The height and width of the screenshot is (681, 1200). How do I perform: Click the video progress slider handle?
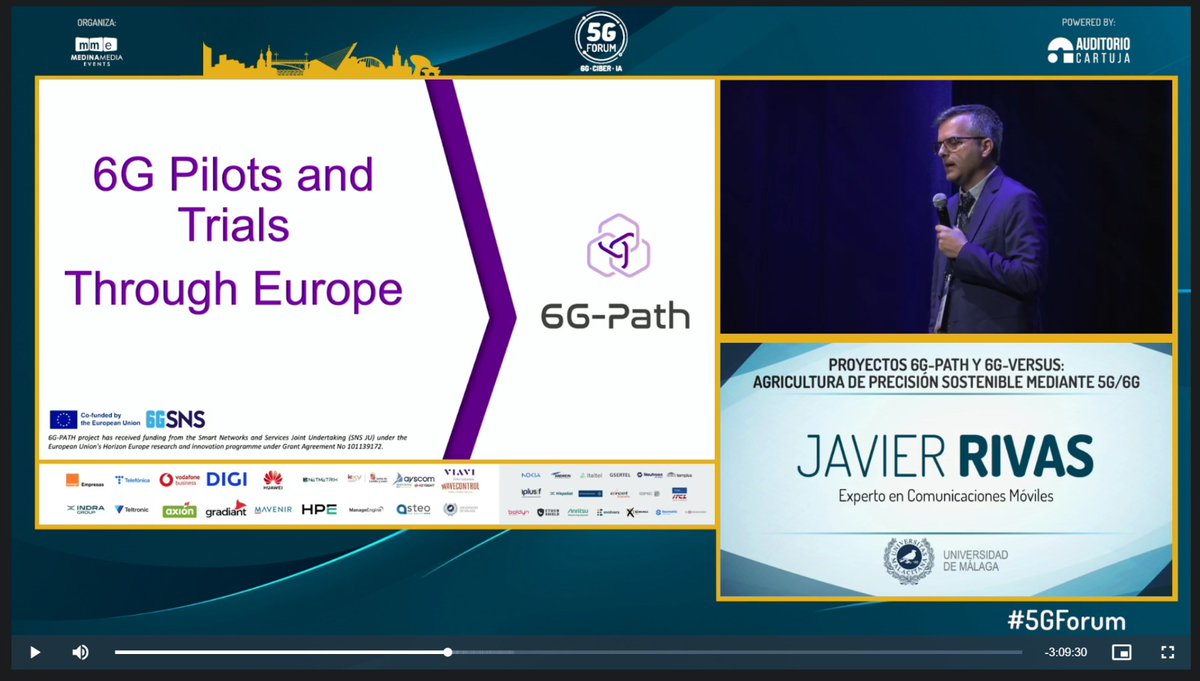pyautogui.click(x=448, y=652)
